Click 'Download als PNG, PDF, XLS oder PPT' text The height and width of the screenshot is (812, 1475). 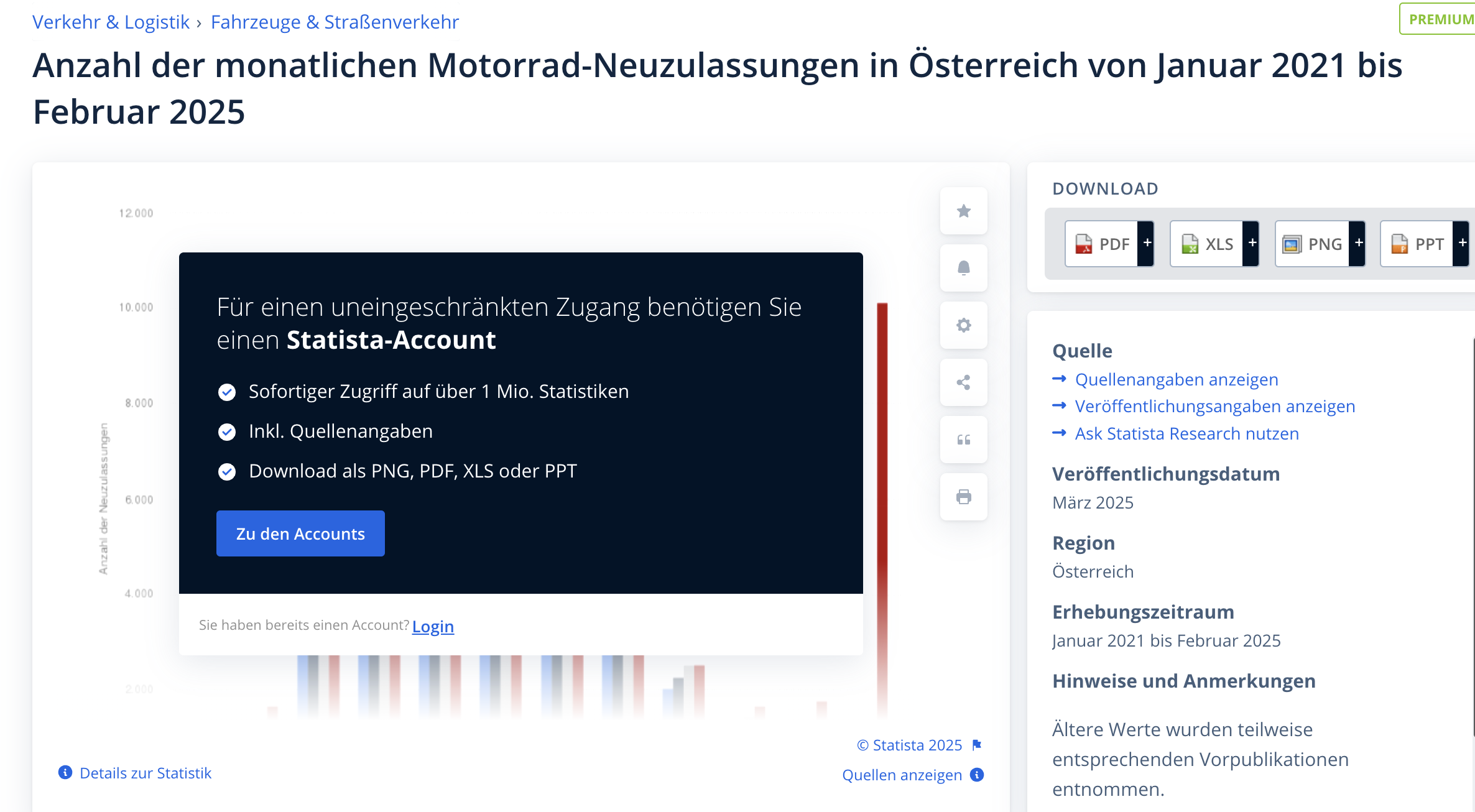tap(413, 471)
